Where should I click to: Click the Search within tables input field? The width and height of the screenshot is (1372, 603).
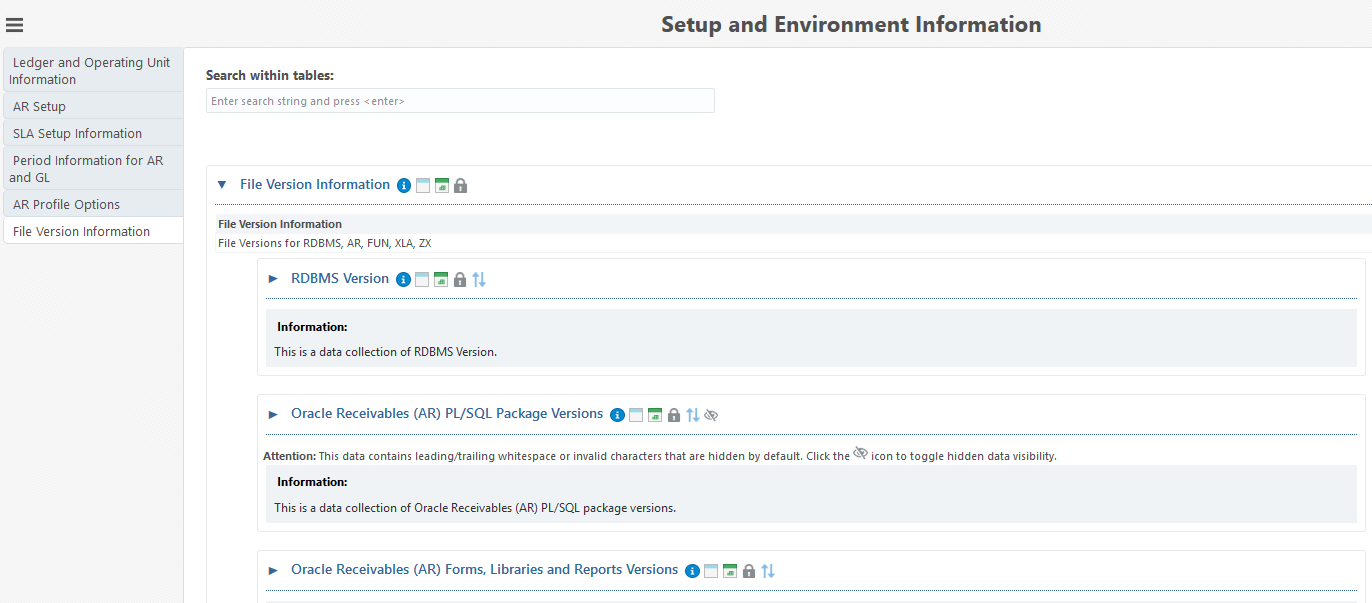click(460, 101)
